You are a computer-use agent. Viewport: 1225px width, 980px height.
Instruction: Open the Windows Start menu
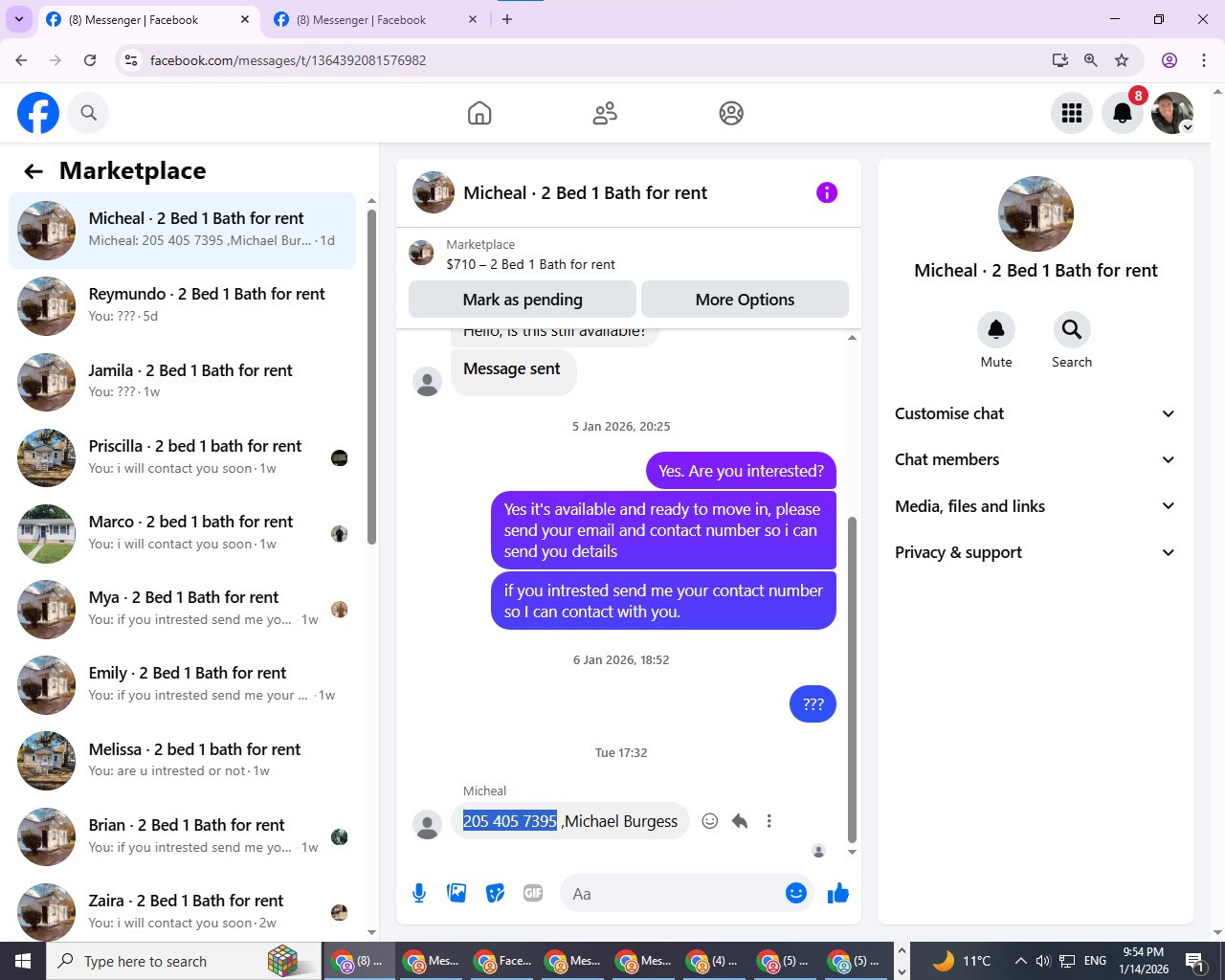click(x=23, y=961)
